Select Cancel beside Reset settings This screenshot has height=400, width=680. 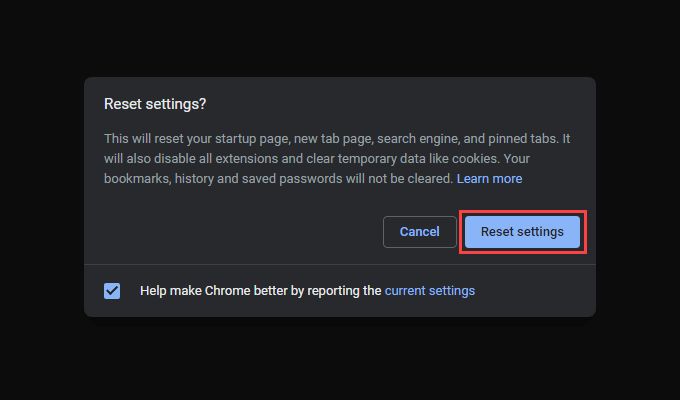pyautogui.click(x=420, y=232)
